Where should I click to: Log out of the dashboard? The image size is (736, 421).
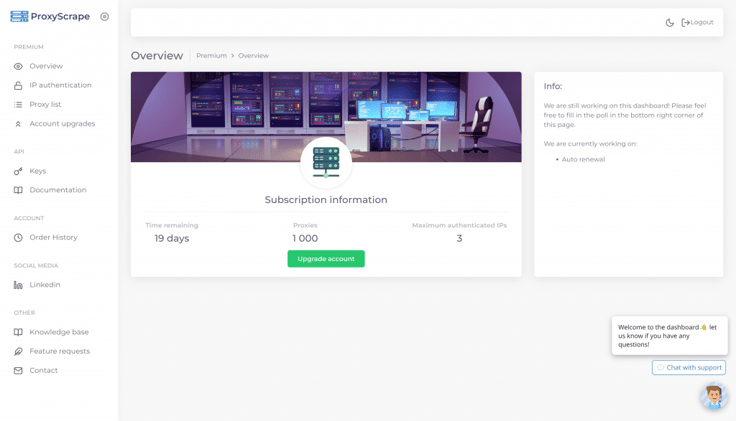698,22
